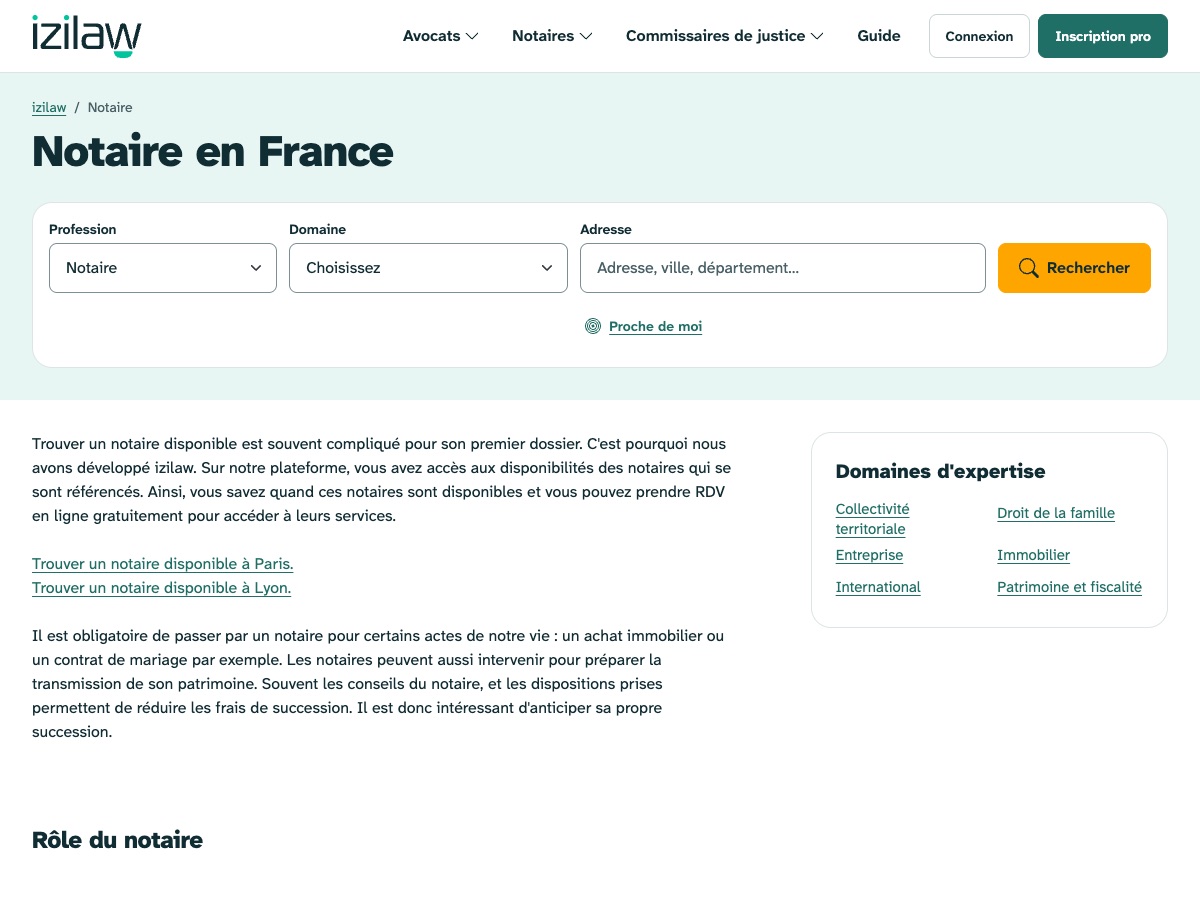
Task: Open the Profession dropdown set to Notaire
Action: [x=163, y=268]
